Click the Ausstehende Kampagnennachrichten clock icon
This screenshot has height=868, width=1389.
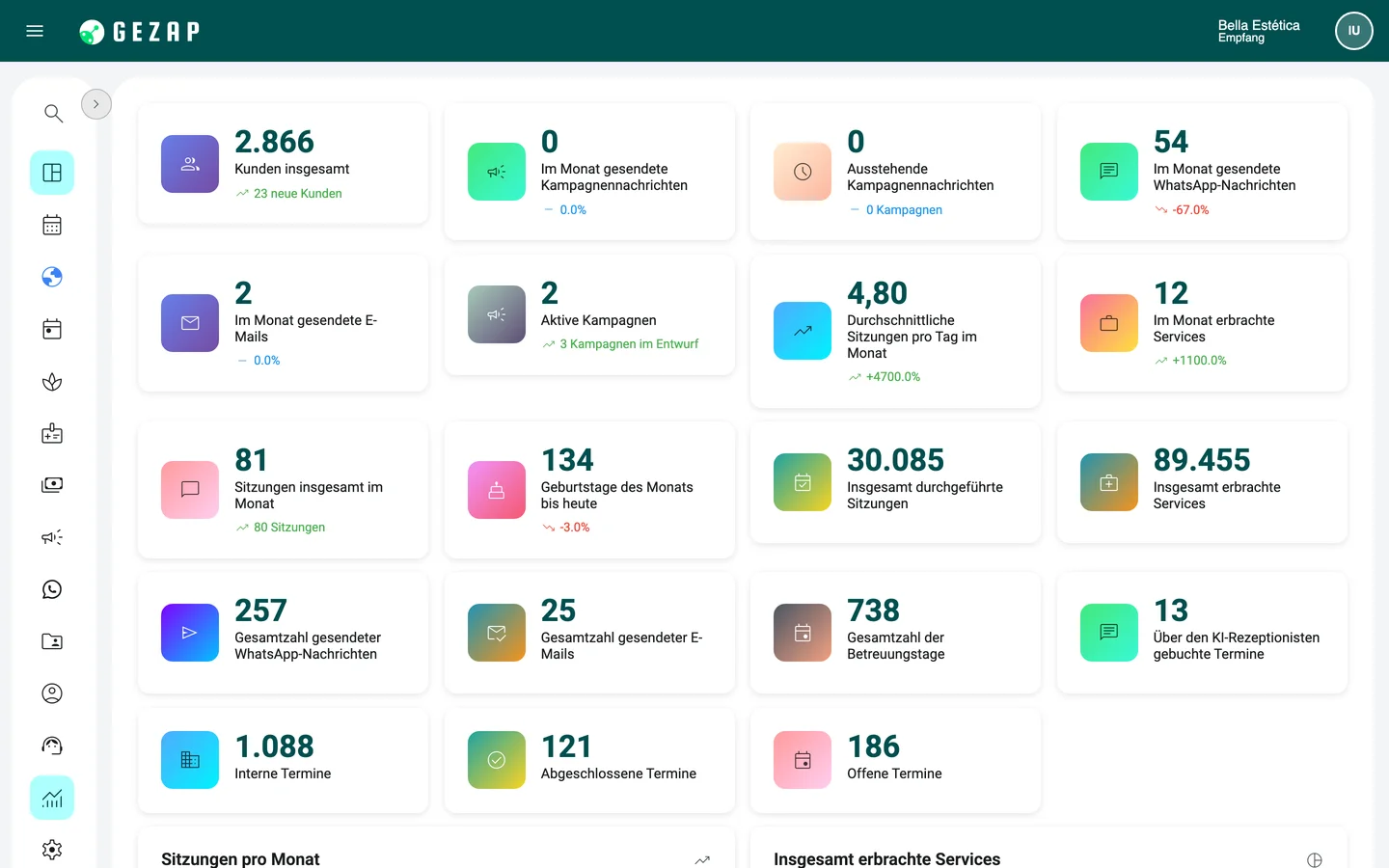[803, 172]
